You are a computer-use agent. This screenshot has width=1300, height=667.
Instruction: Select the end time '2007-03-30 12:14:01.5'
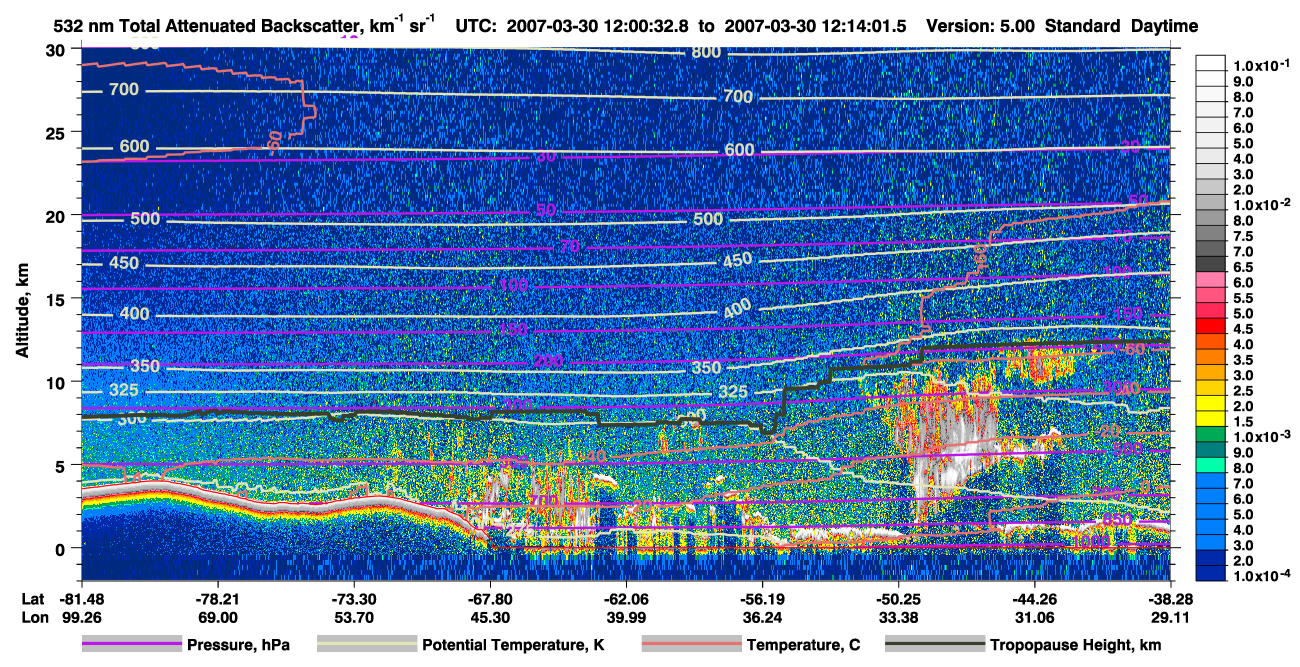[816, 26]
